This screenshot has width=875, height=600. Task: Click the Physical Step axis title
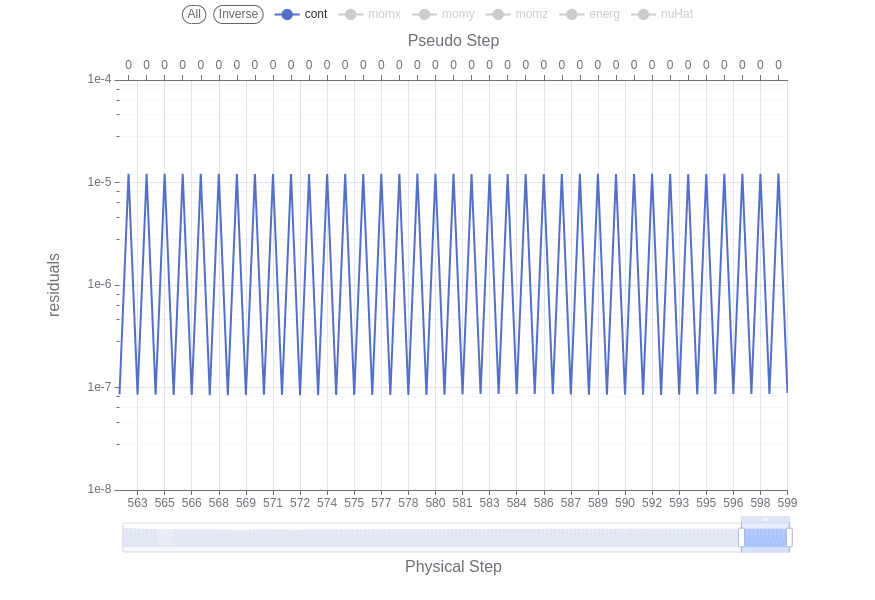[453, 567]
